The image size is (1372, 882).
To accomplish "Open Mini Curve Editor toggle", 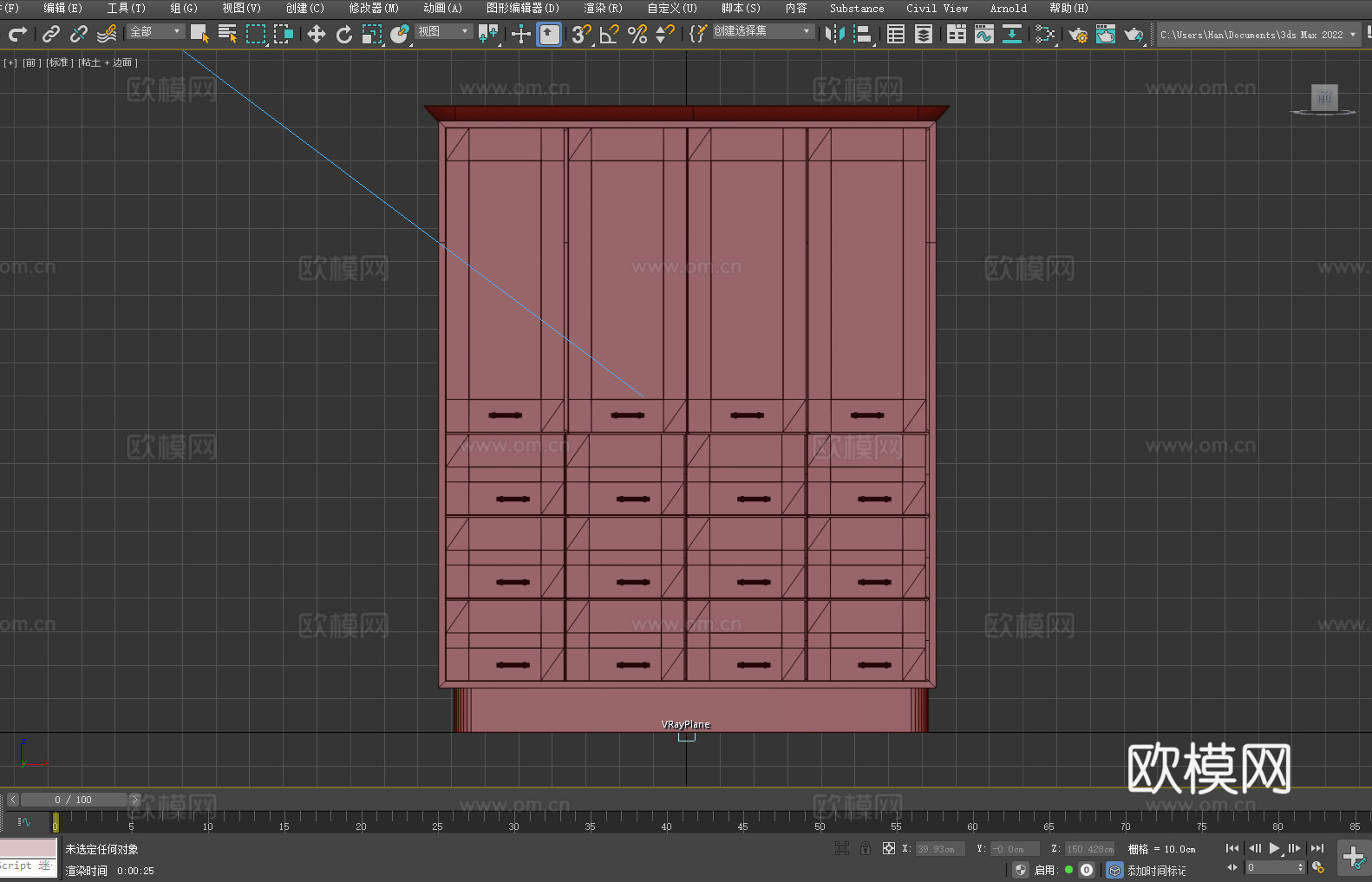I will coord(24,821).
